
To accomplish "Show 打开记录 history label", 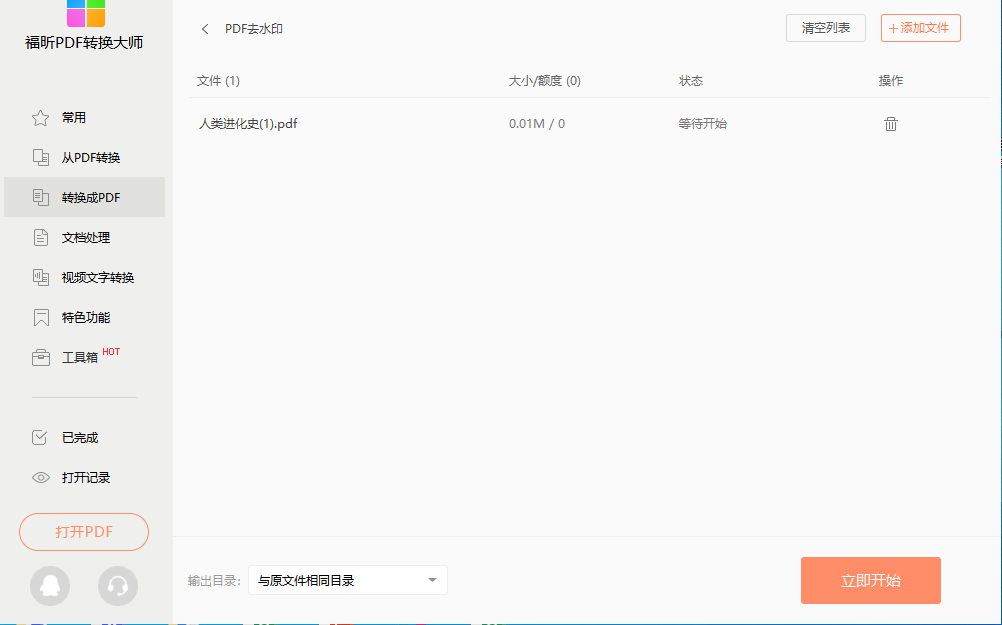I will tap(86, 477).
